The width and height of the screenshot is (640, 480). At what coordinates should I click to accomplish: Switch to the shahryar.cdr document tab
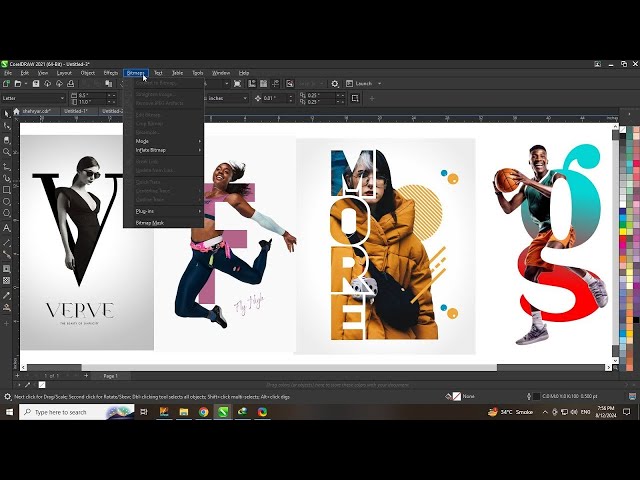point(36,111)
